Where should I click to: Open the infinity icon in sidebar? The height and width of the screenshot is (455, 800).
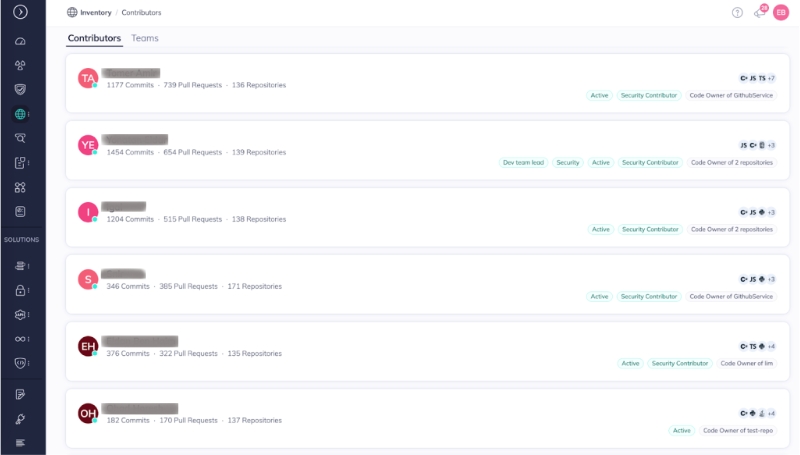(20, 339)
